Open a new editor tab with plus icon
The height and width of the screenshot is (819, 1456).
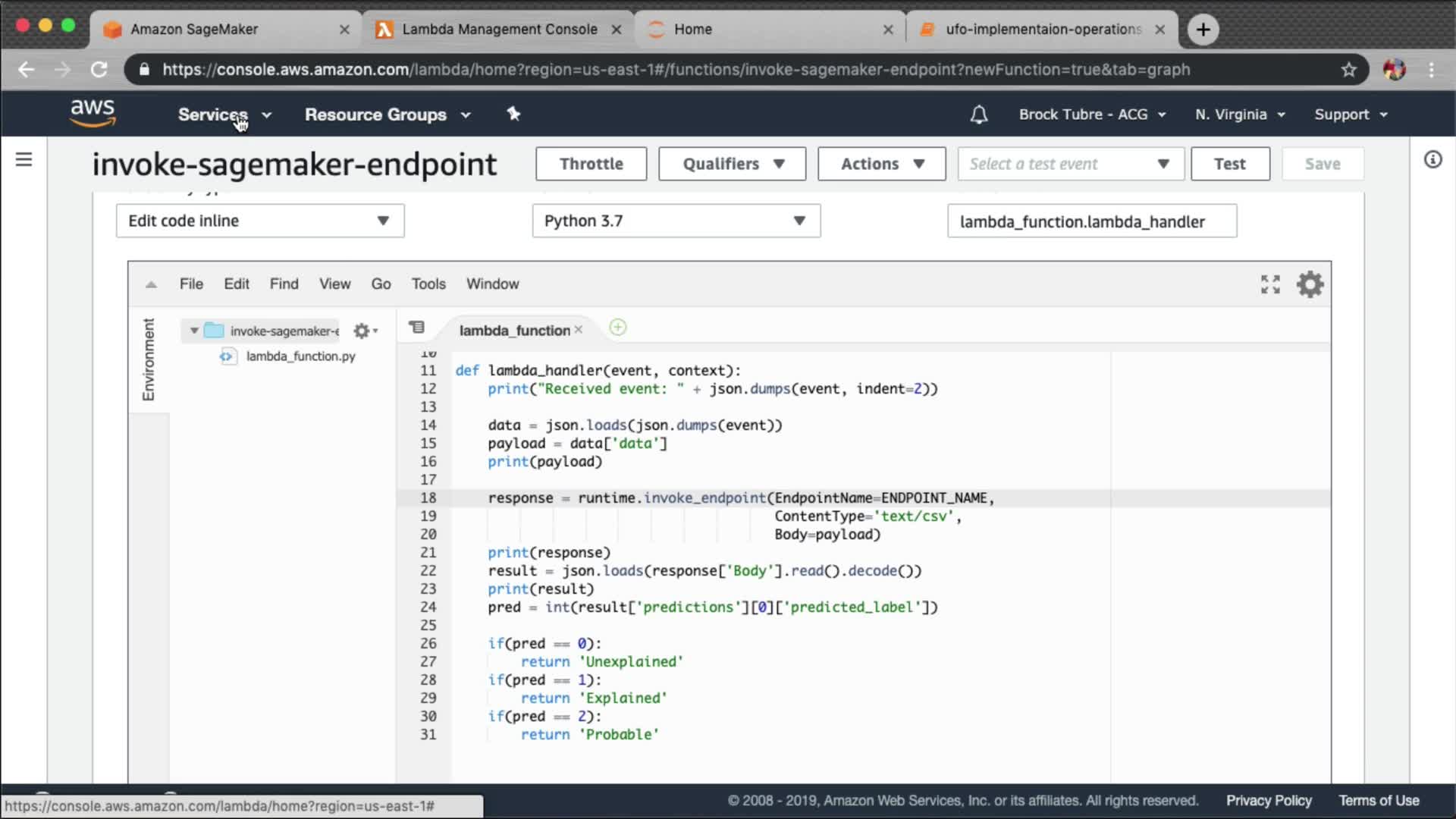tap(617, 328)
